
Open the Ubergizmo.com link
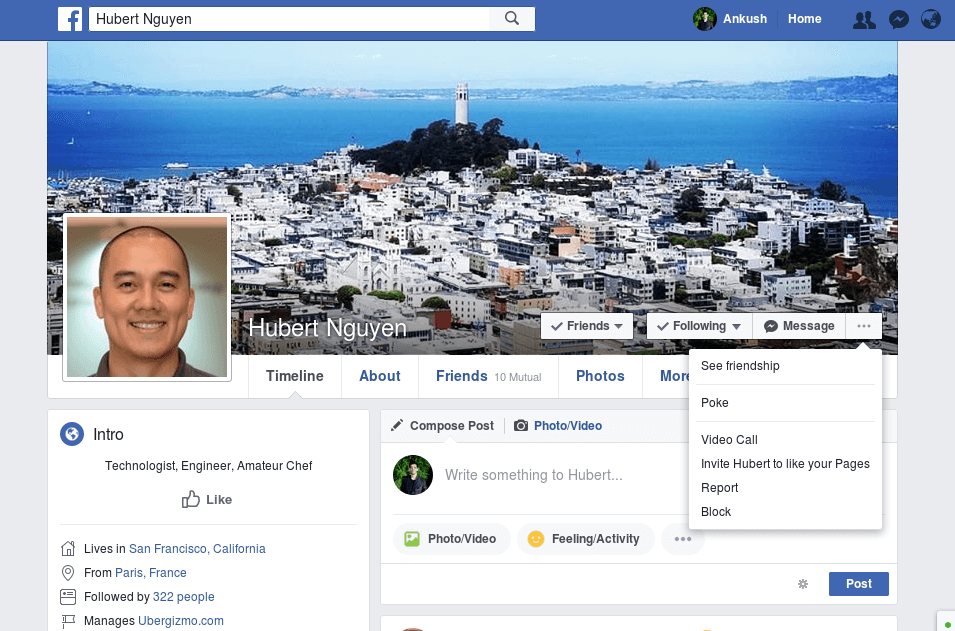[x=181, y=621]
